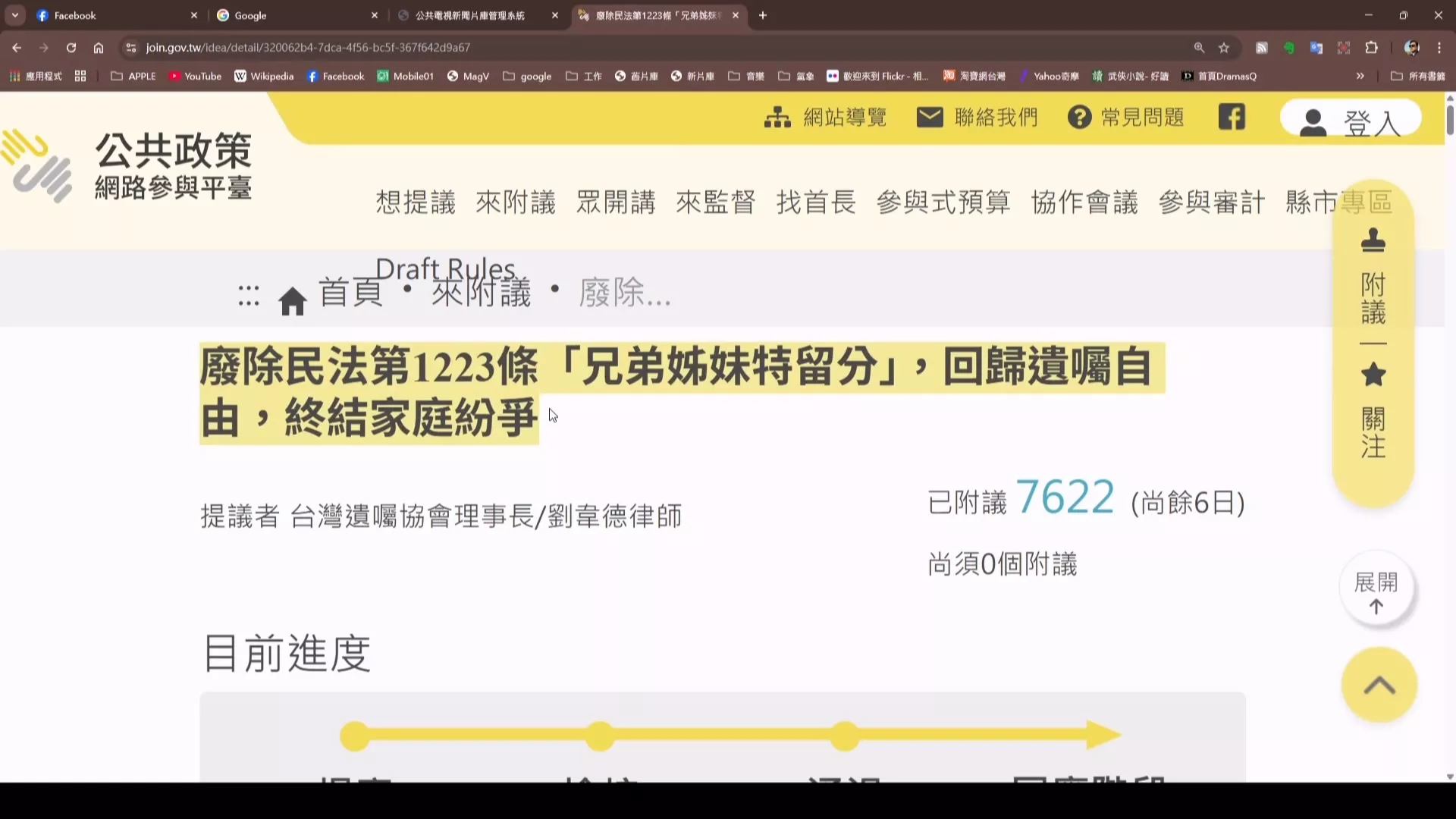
Task: Open the 網站導覽 sitemap icon link
Action: click(x=777, y=118)
